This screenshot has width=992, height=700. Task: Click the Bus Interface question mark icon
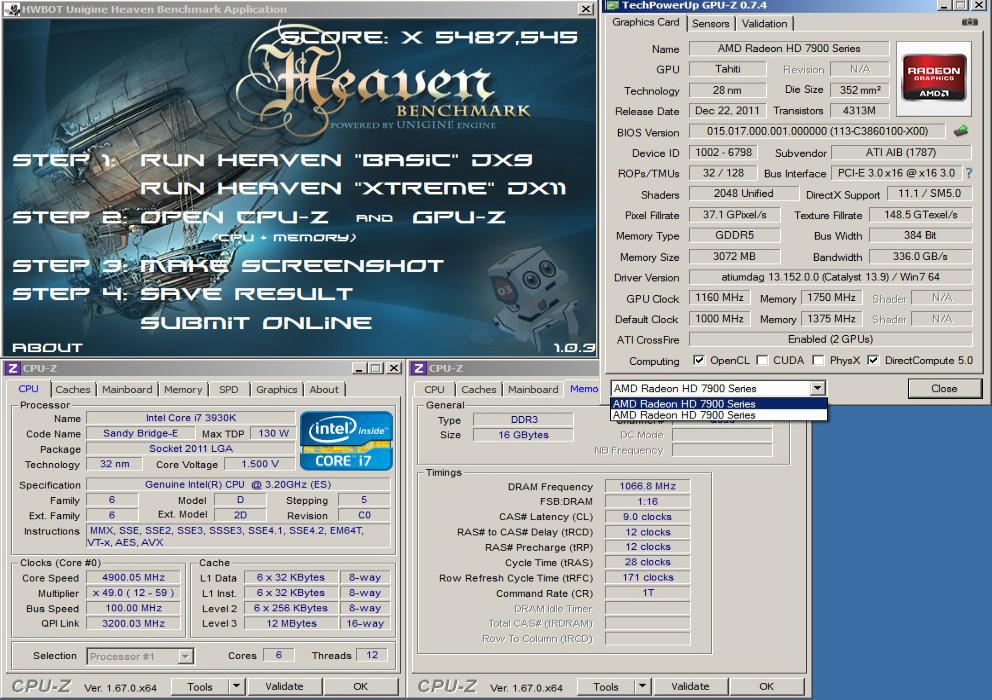[969, 172]
